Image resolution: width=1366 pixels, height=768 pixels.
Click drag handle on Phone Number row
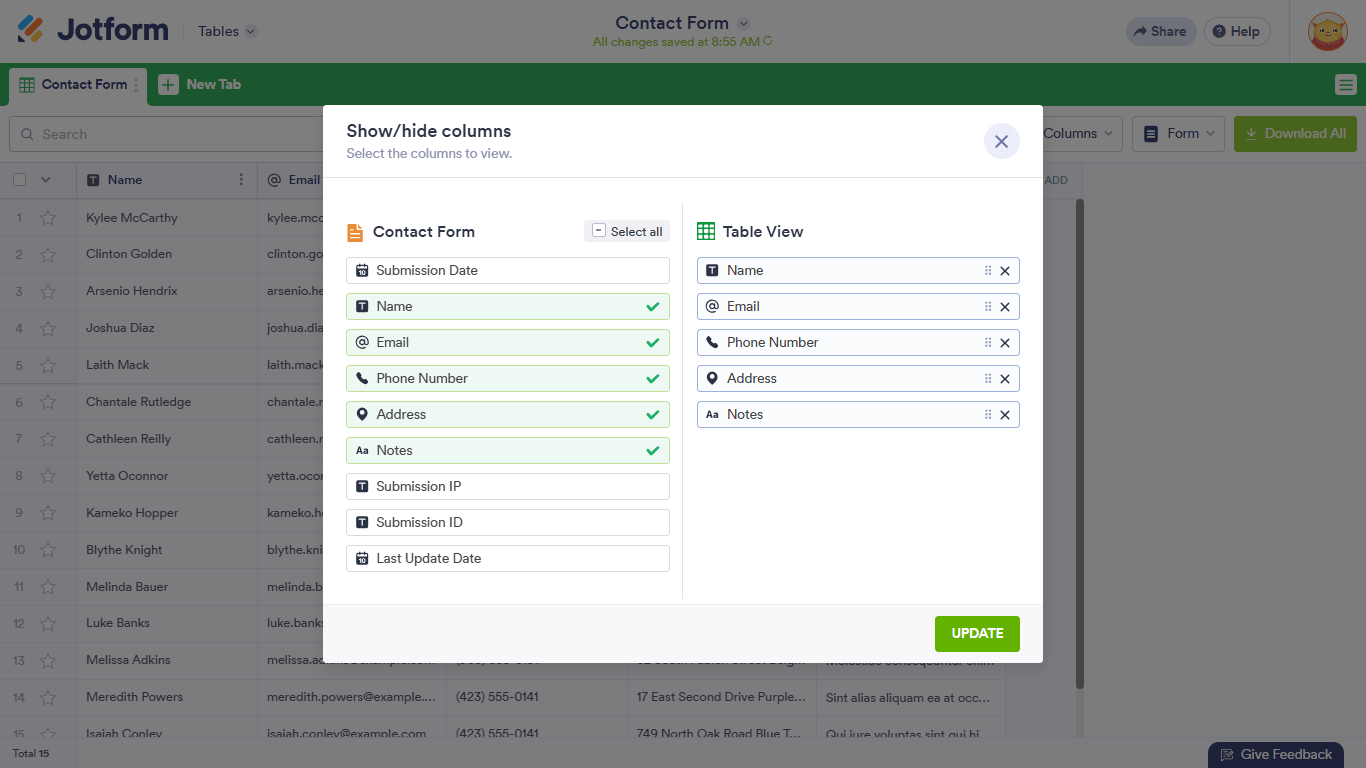(x=988, y=343)
